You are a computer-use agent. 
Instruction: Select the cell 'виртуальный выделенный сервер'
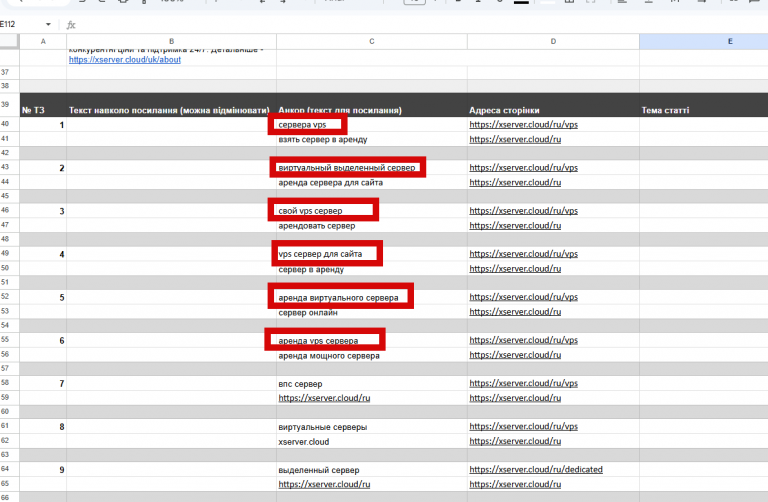point(372,167)
